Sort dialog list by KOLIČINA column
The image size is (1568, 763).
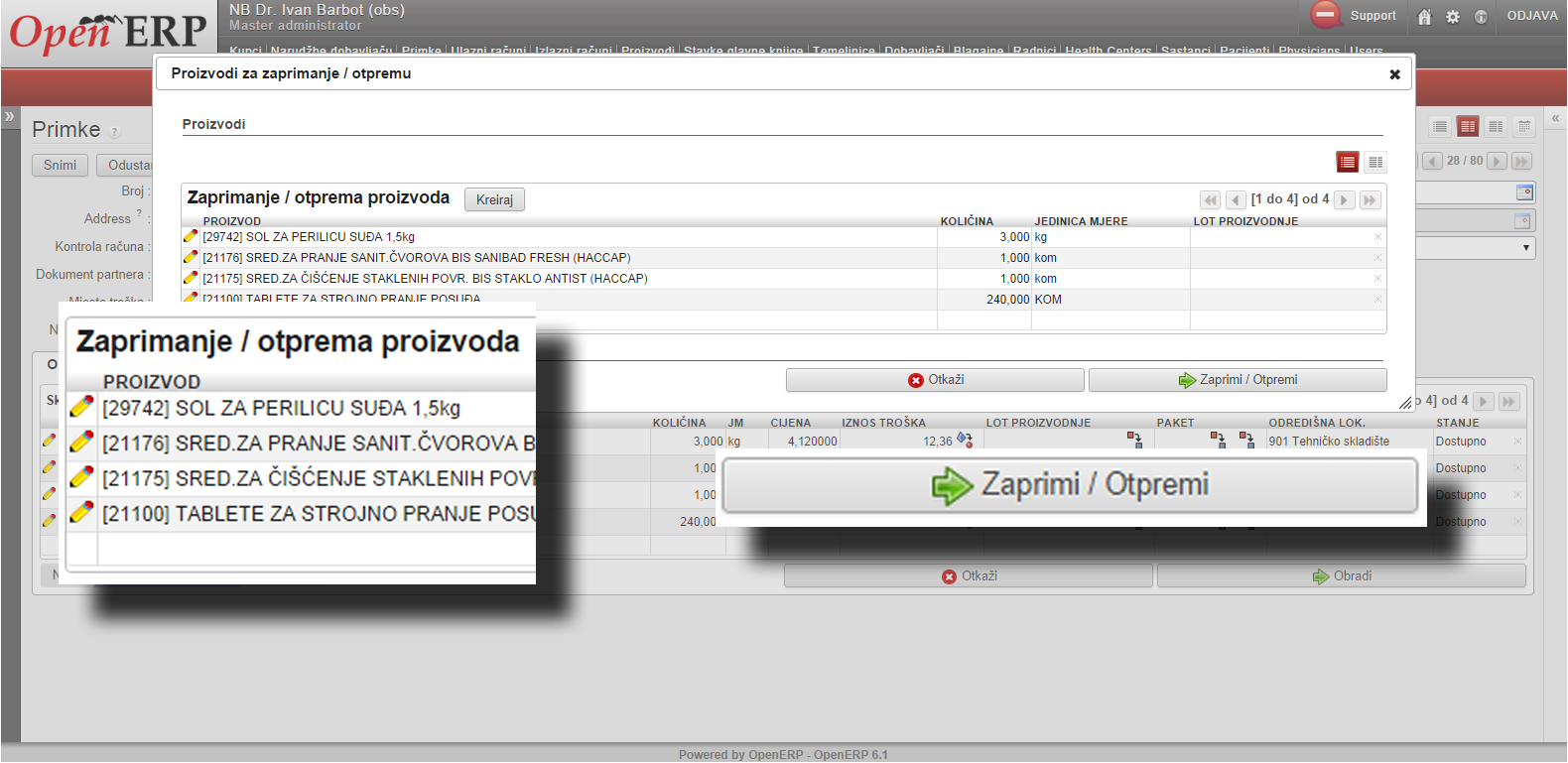click(x=967, y=222)
